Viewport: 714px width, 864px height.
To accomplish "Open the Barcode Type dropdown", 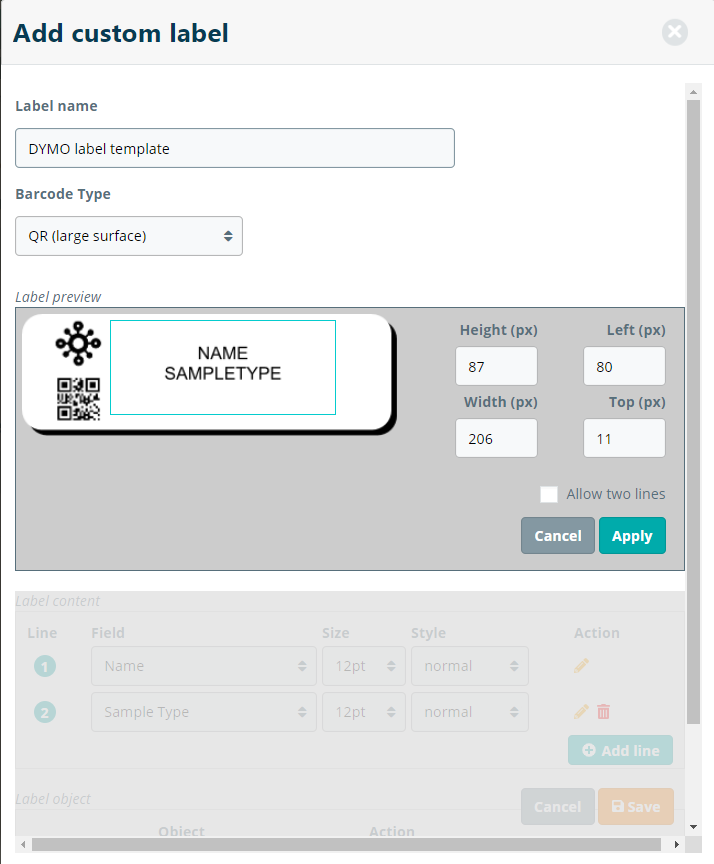I will (129, 236).
